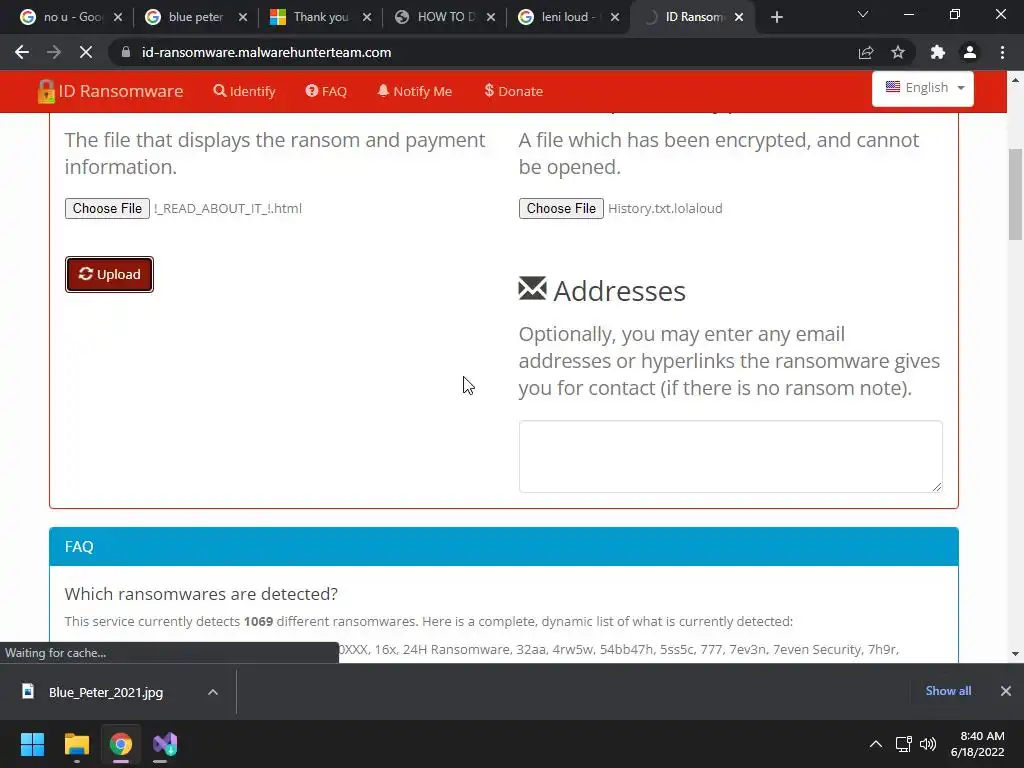Click the address bar URL
The width and height of the screenshot is (1024, 768).
click(x=266, y=52)
